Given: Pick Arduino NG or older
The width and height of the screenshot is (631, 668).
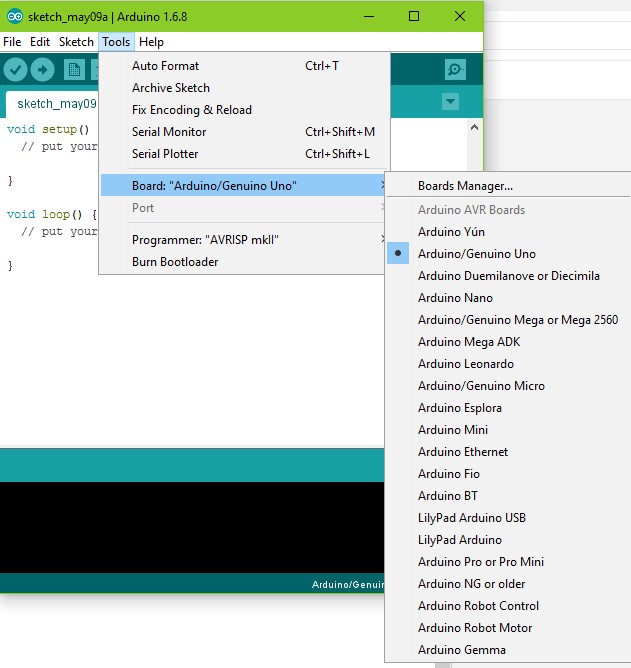Looking at the screenshot, I should coord(508,584).
